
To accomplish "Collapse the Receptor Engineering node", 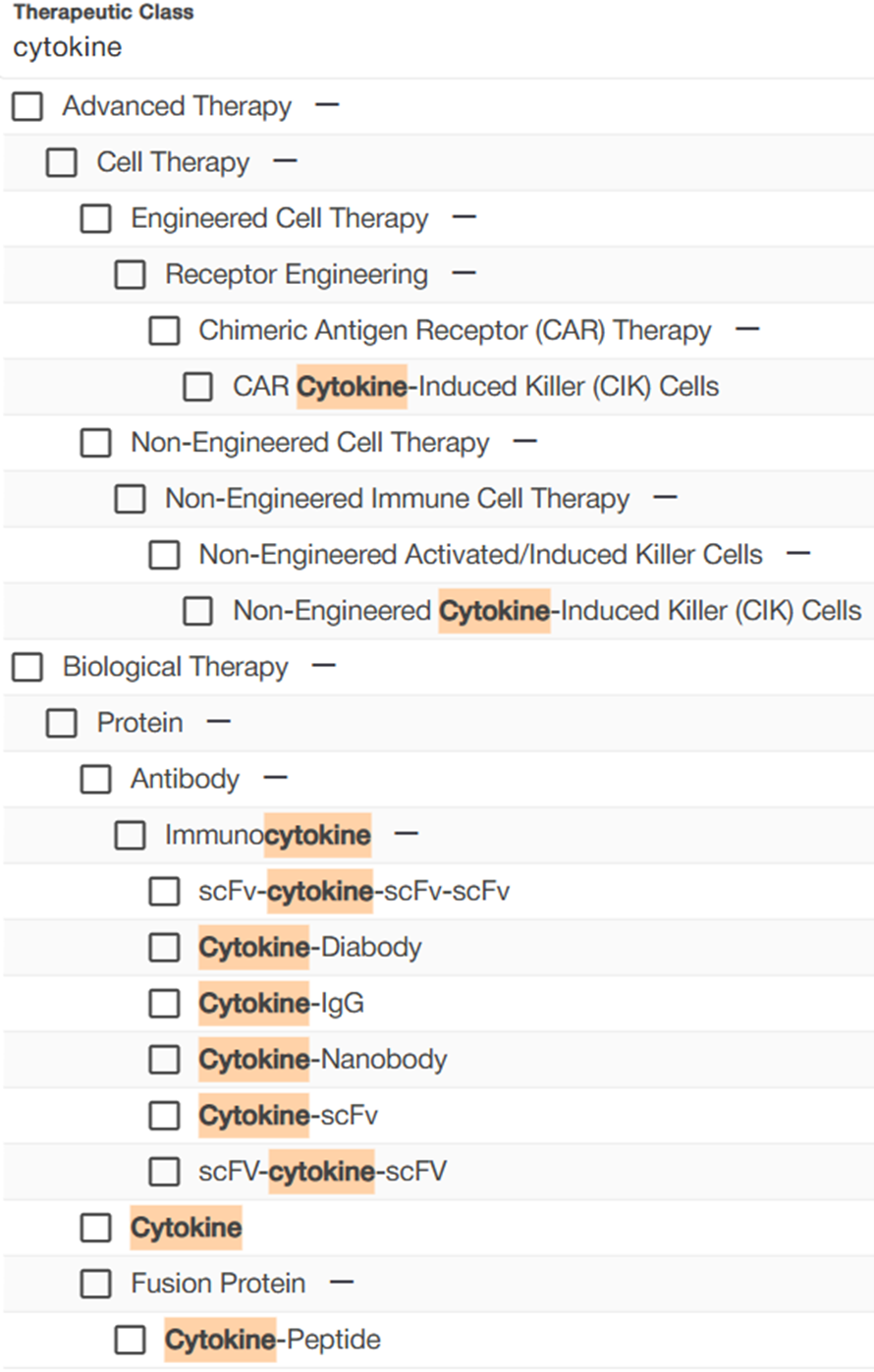I will pyautogui.click(x=464, y=272).
